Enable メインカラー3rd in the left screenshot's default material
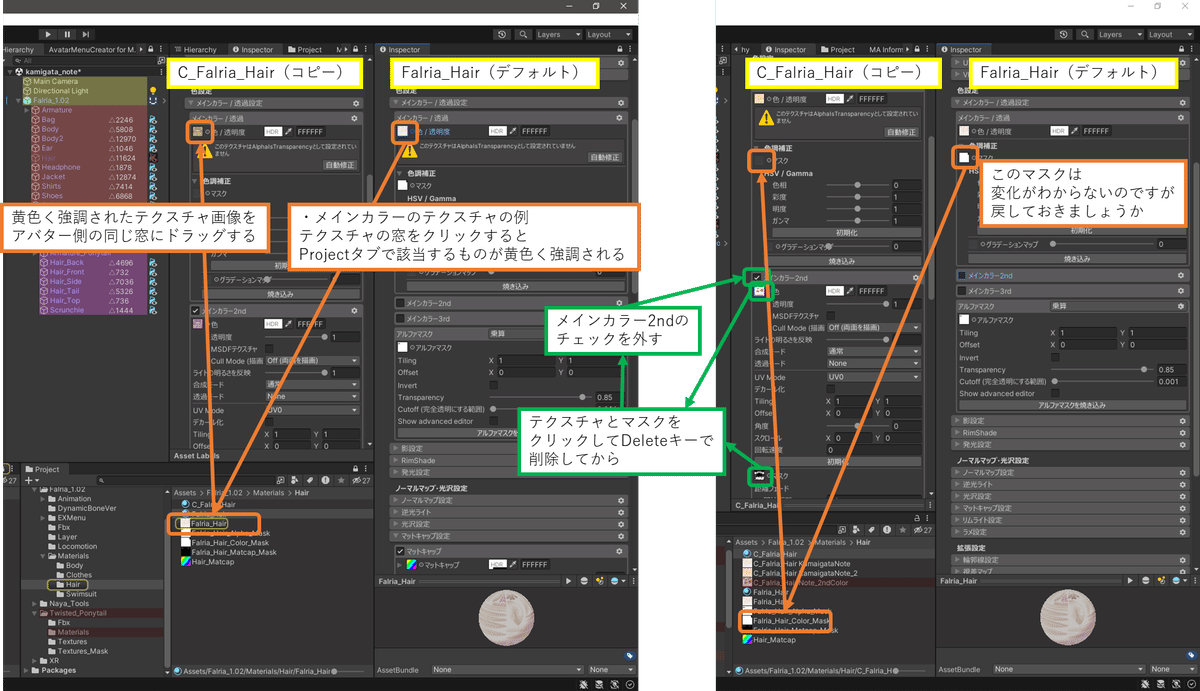1200x691 pixels. [400, 318]
